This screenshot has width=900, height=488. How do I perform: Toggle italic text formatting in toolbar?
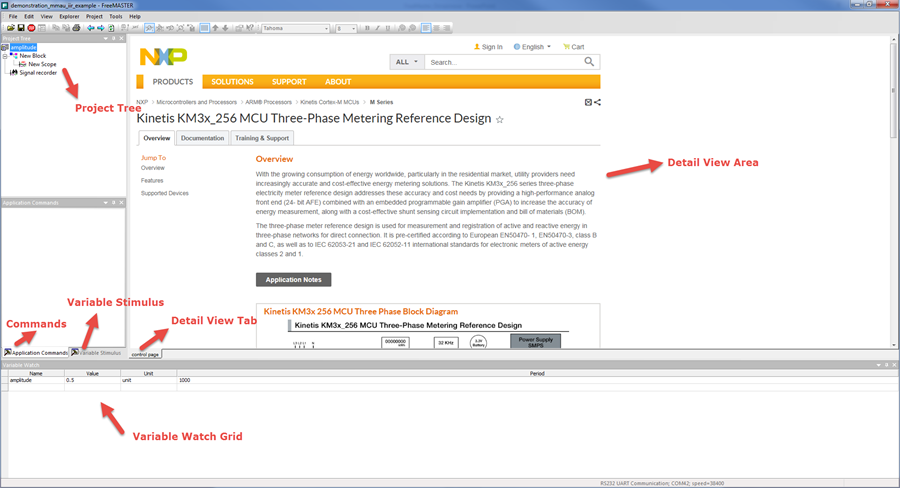coord(378,28)
